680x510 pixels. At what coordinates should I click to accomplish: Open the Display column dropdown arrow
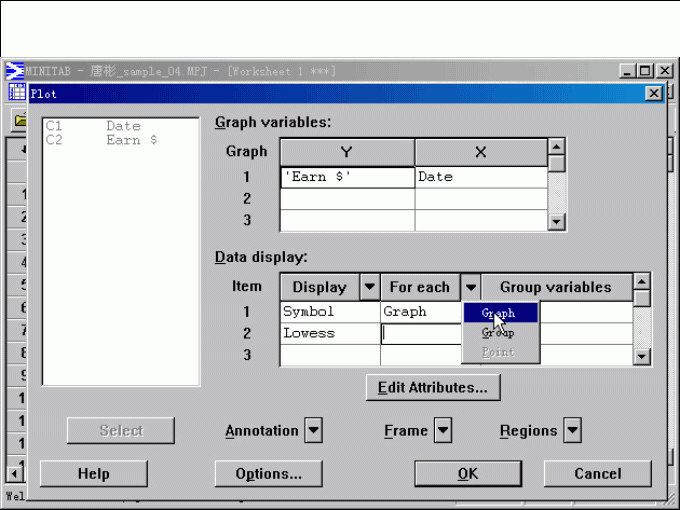pos(369,287)
